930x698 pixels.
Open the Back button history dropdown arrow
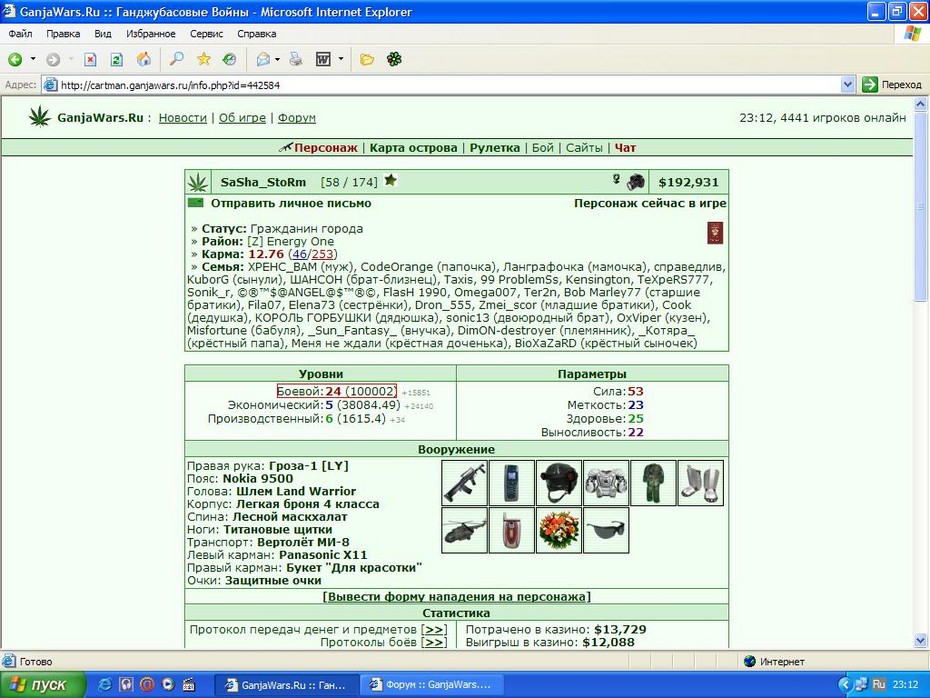coord(33,59)
